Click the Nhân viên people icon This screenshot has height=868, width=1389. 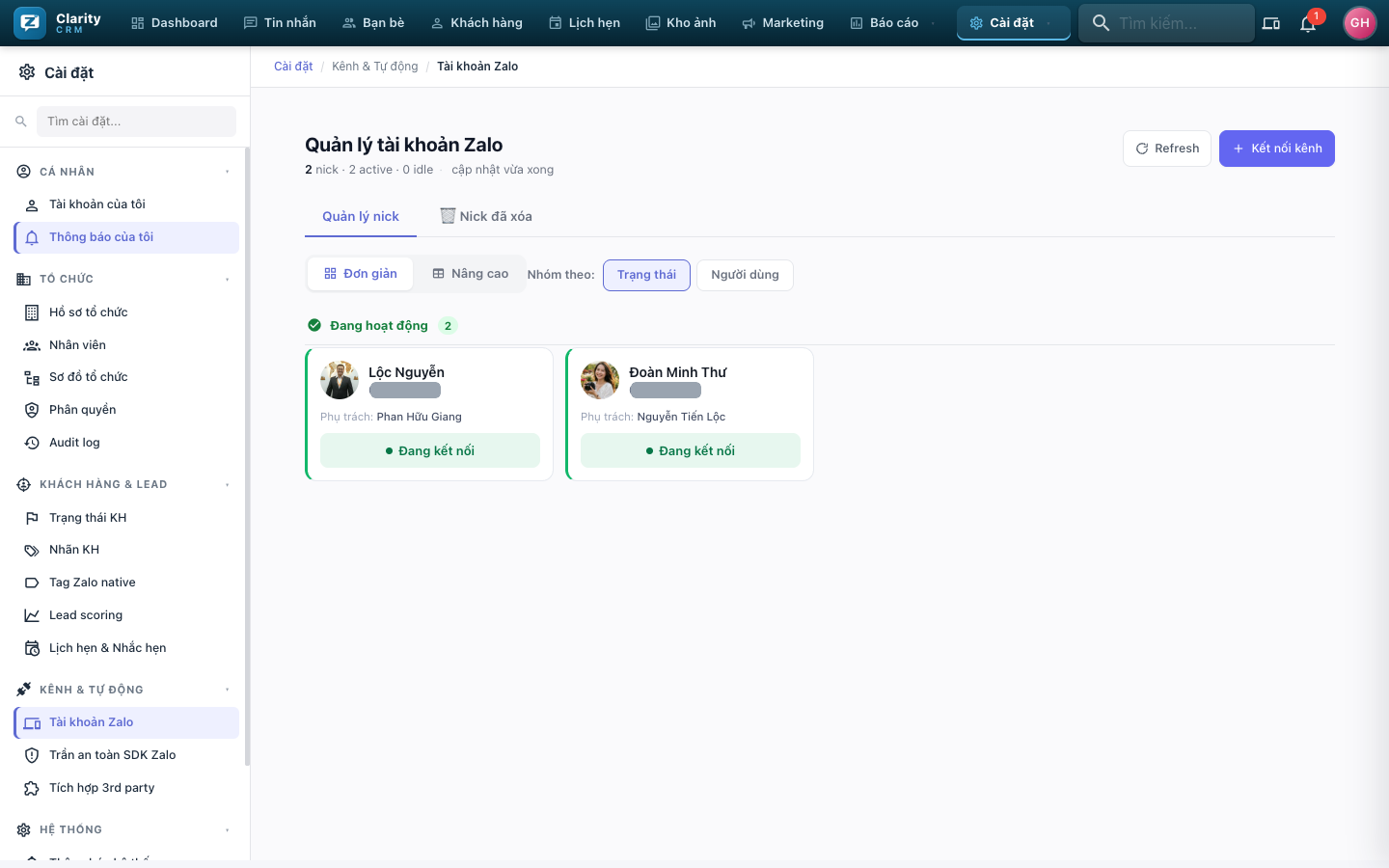pos(32,345)
